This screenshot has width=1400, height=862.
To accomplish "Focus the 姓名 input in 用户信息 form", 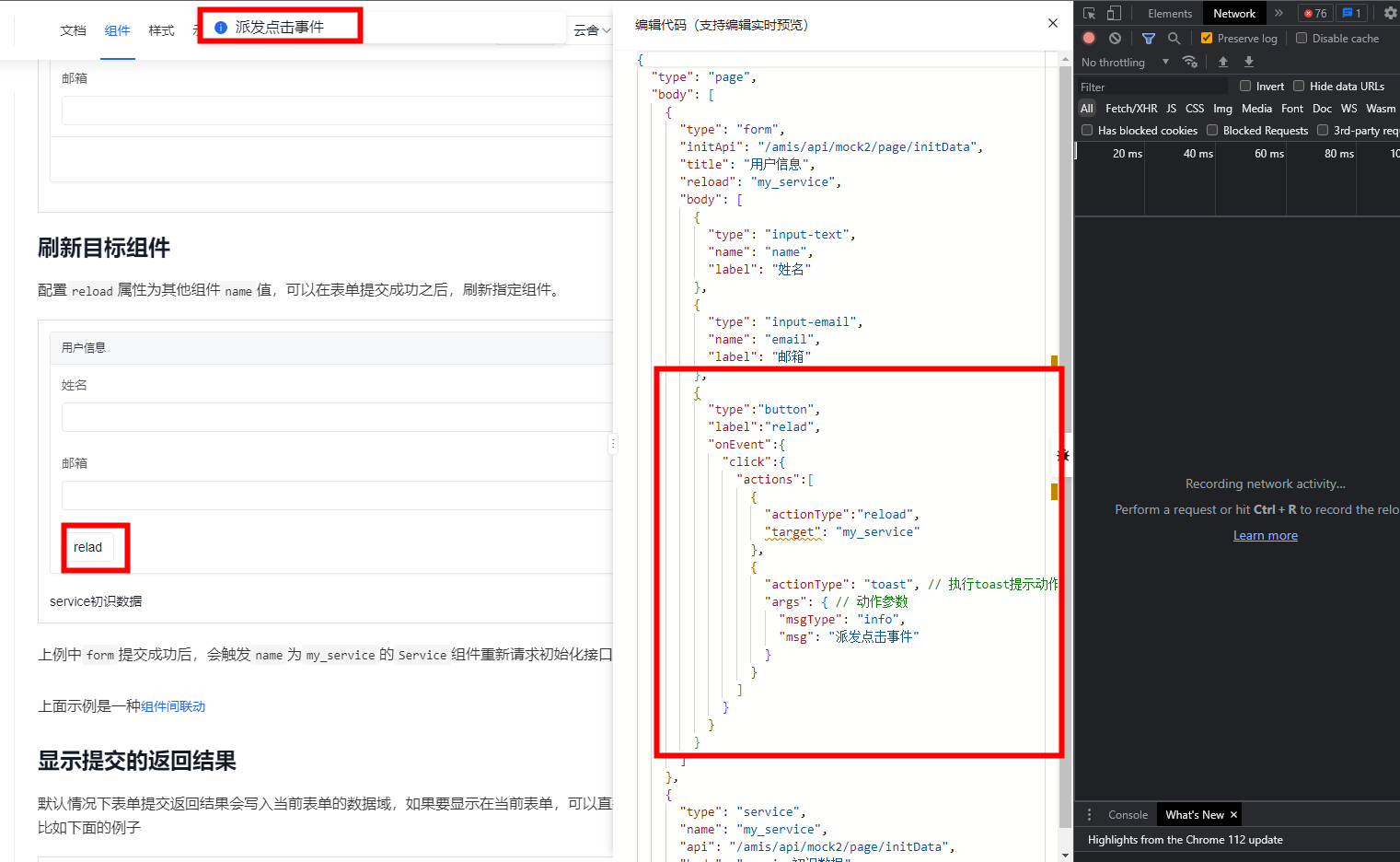I will coord(337,417).
